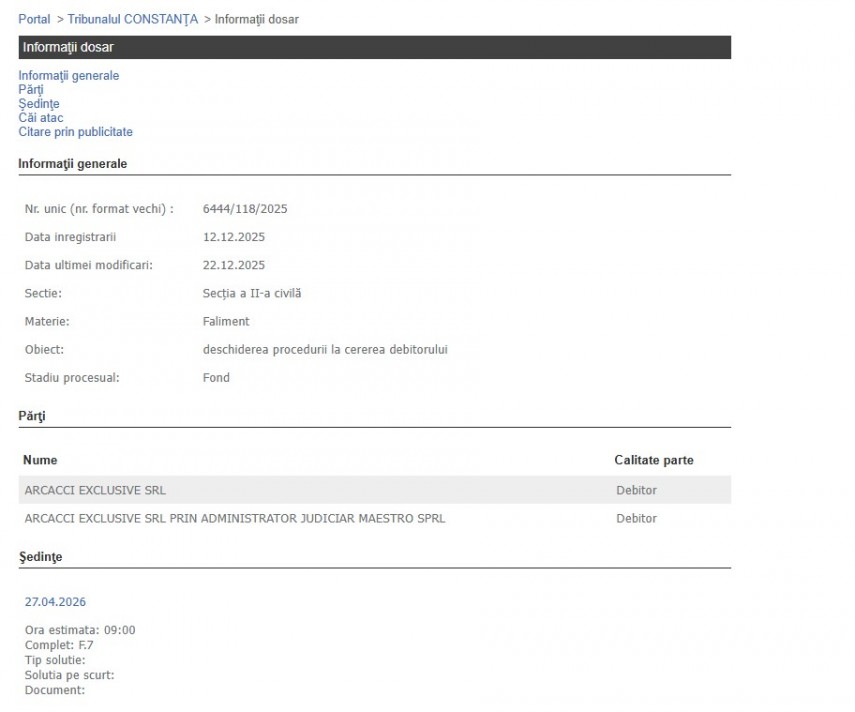Image resolution: width=855 pixels, height=712 pixels.
Task: Open Tribunalul CONSTANȚA breadcrumb link
Action: point(133,19)
